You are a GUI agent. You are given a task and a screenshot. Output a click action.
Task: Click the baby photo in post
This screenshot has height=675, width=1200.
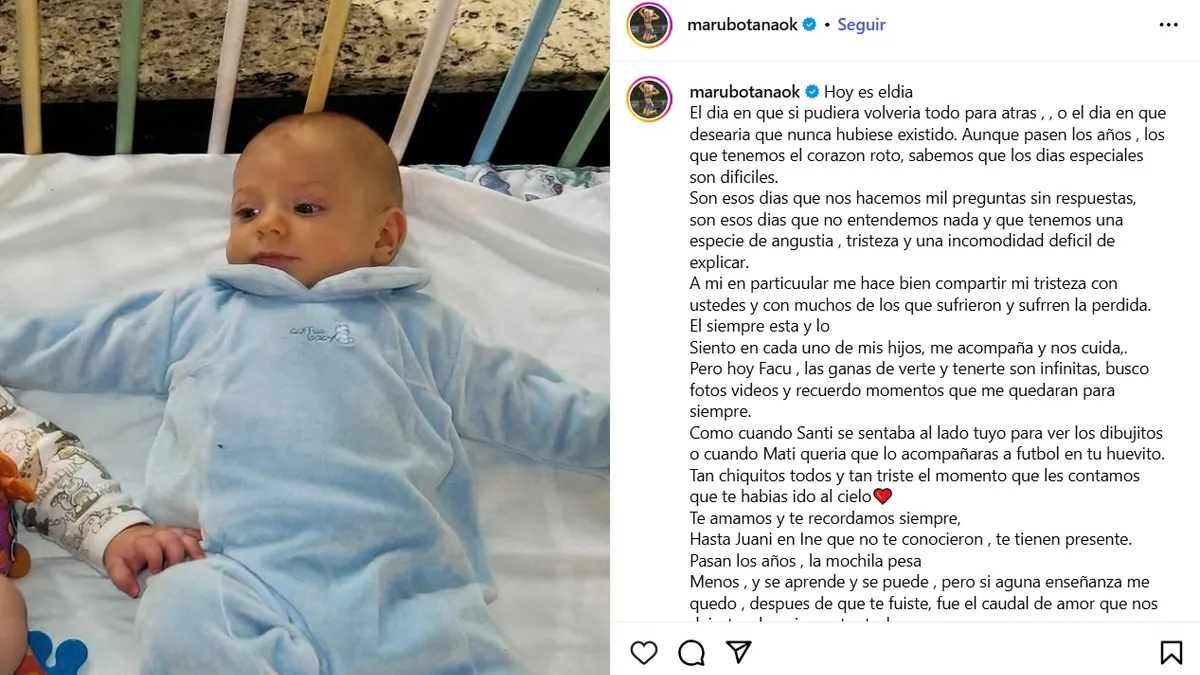coord(304,337)
